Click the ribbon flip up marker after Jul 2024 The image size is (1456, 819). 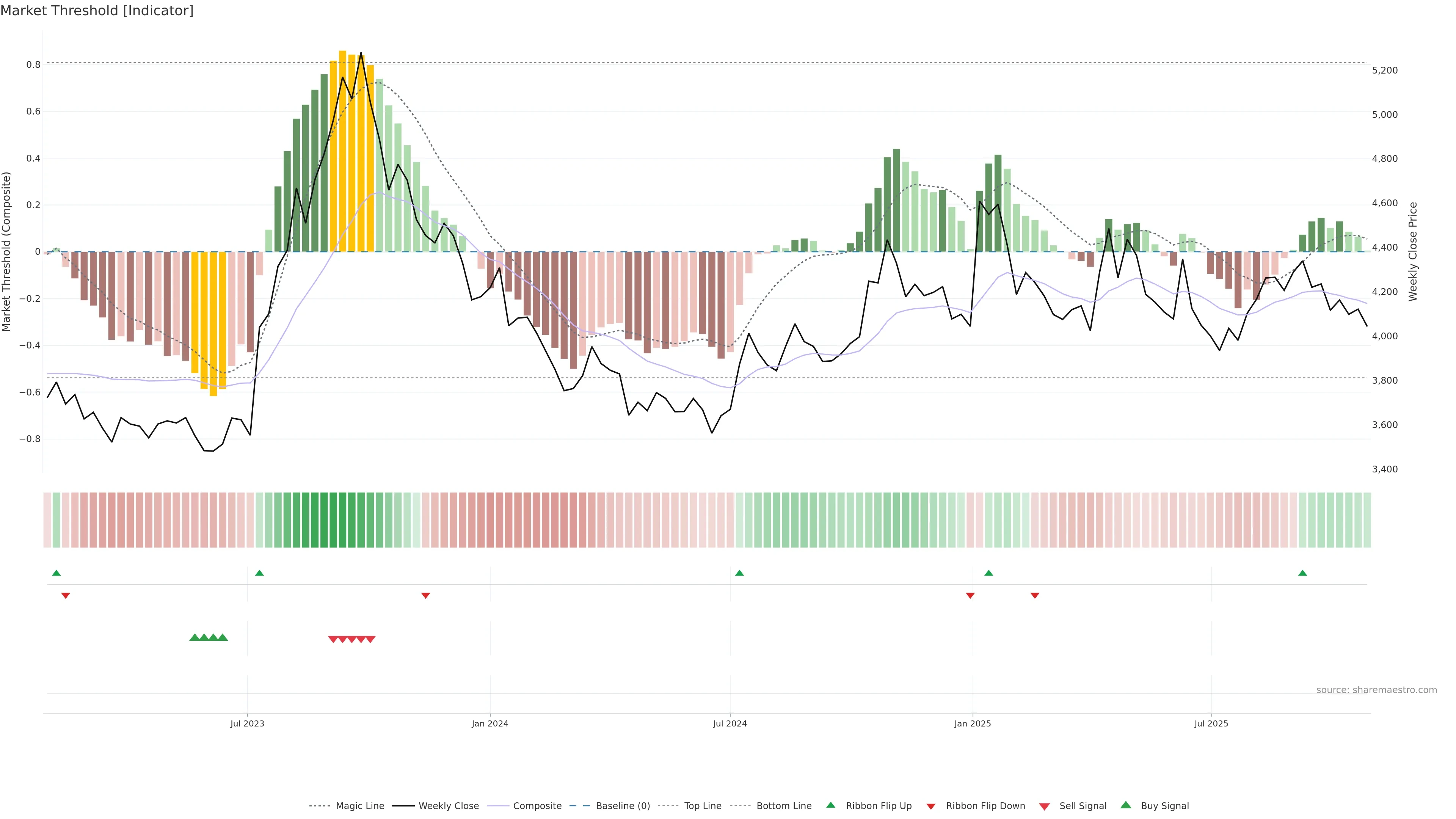739,573
